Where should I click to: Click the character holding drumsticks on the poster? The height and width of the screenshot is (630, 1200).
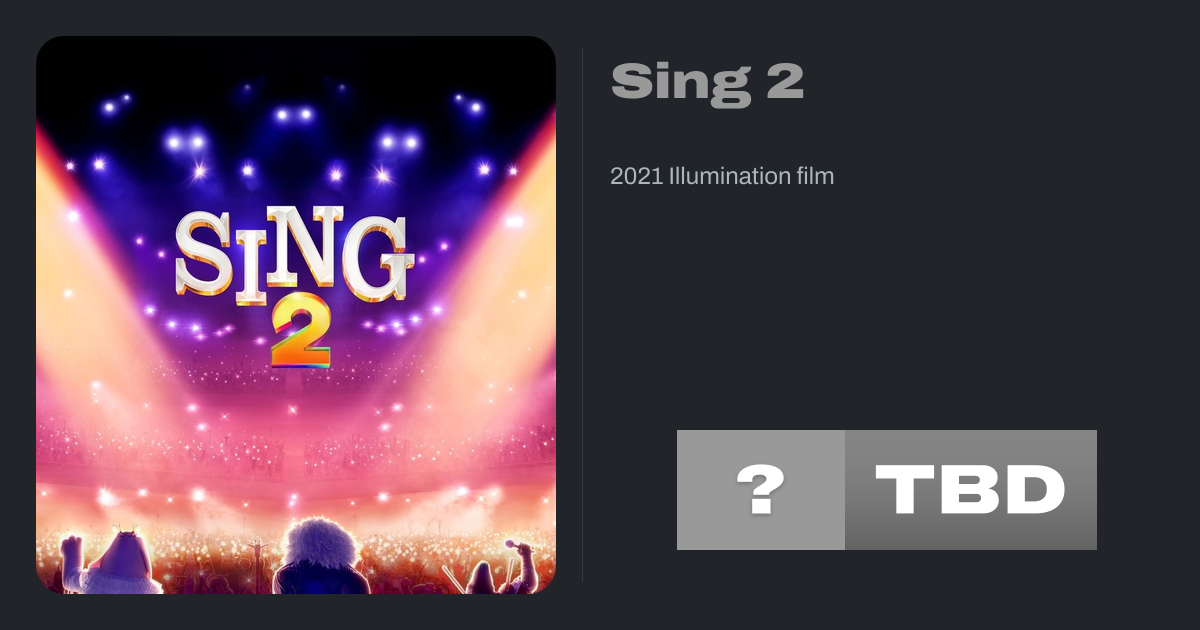point(482,577)
